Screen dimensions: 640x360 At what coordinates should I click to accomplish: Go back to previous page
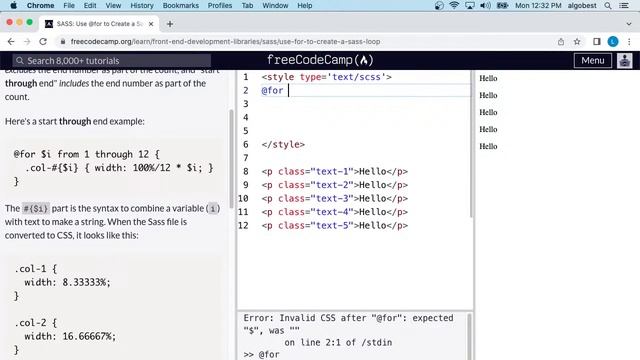[11, 42]
